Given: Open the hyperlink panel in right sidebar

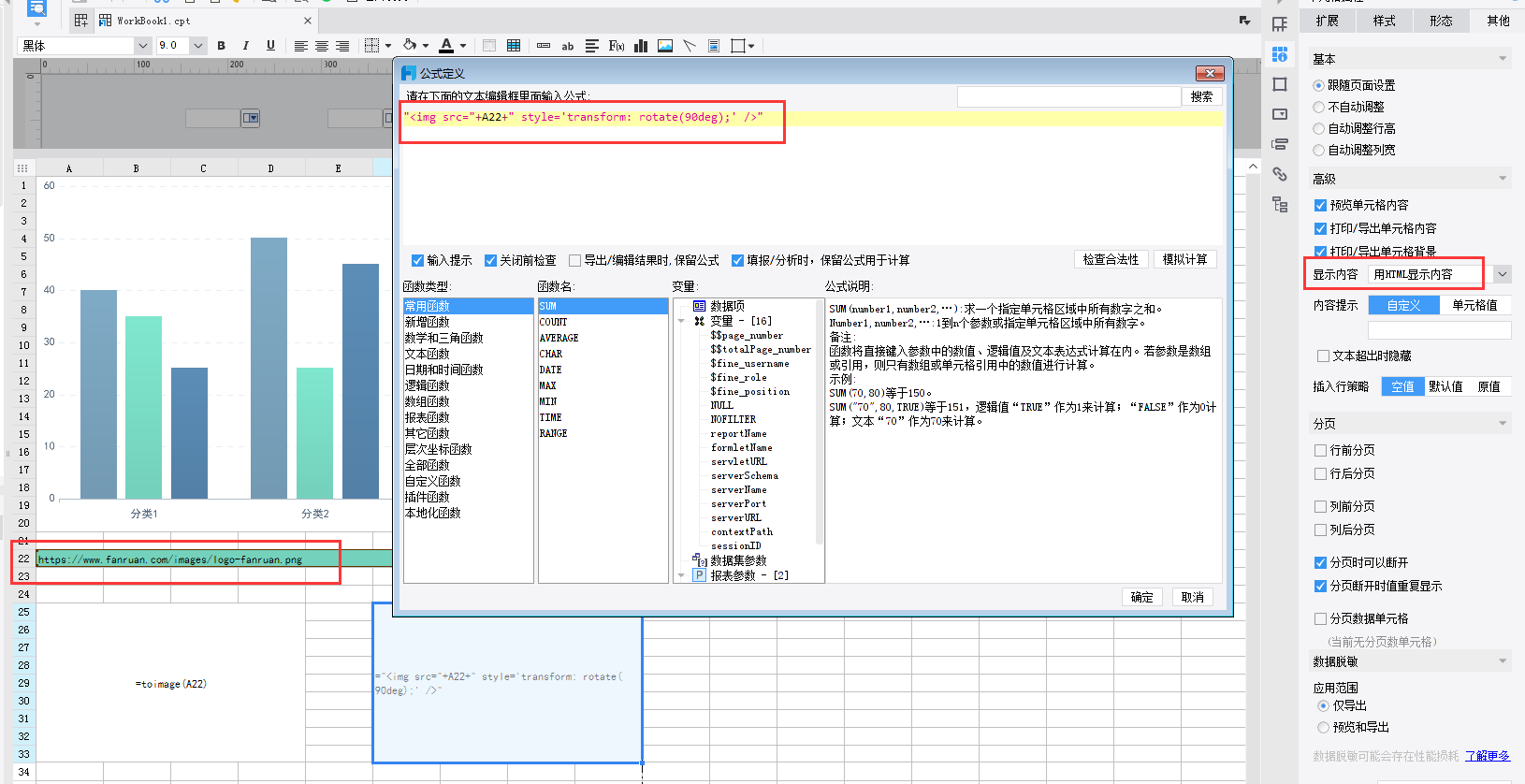Looking at the screenshot, I should [x=1280, y=174].
